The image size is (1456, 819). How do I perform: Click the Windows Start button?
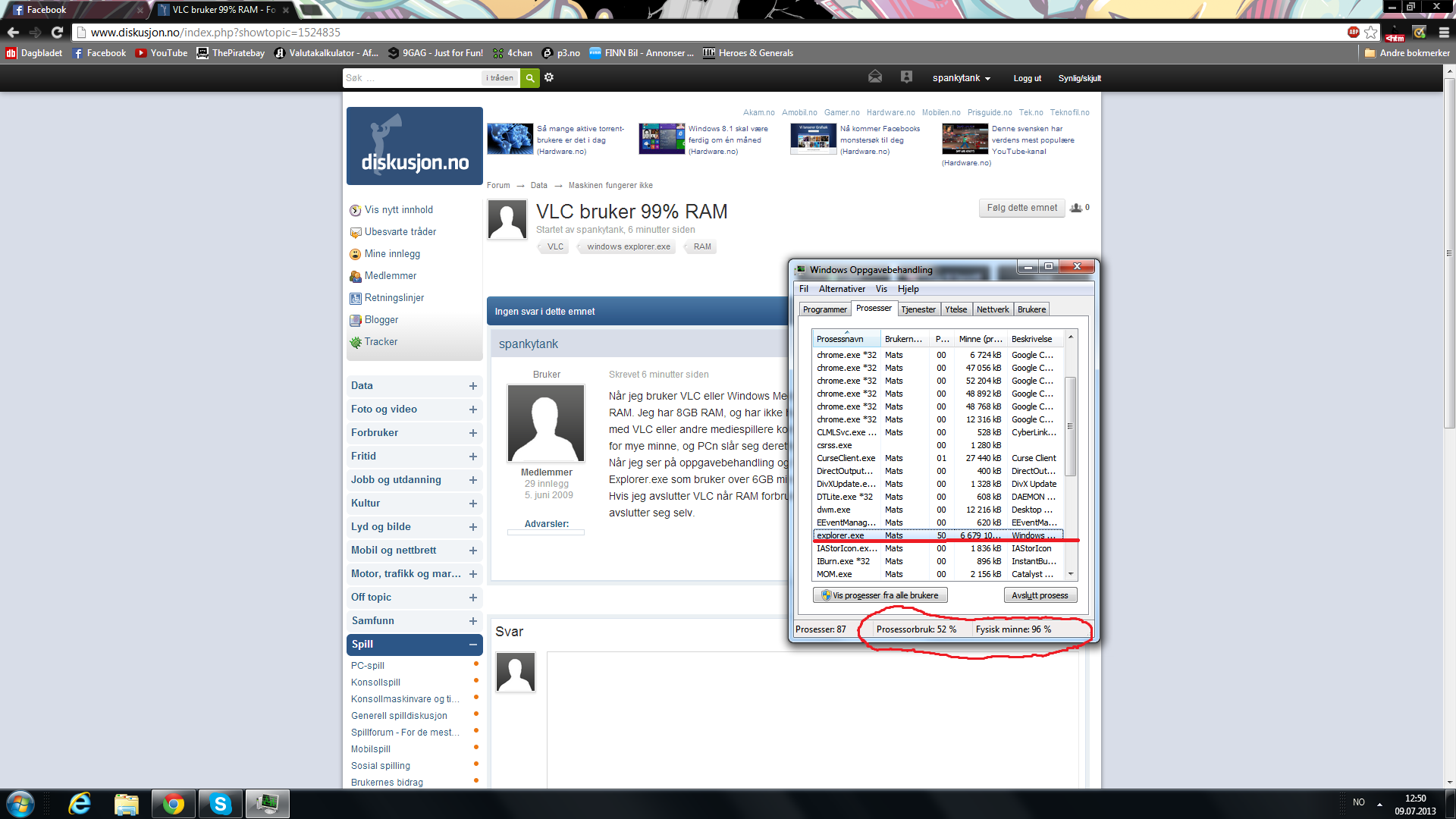tap(20, 804)
